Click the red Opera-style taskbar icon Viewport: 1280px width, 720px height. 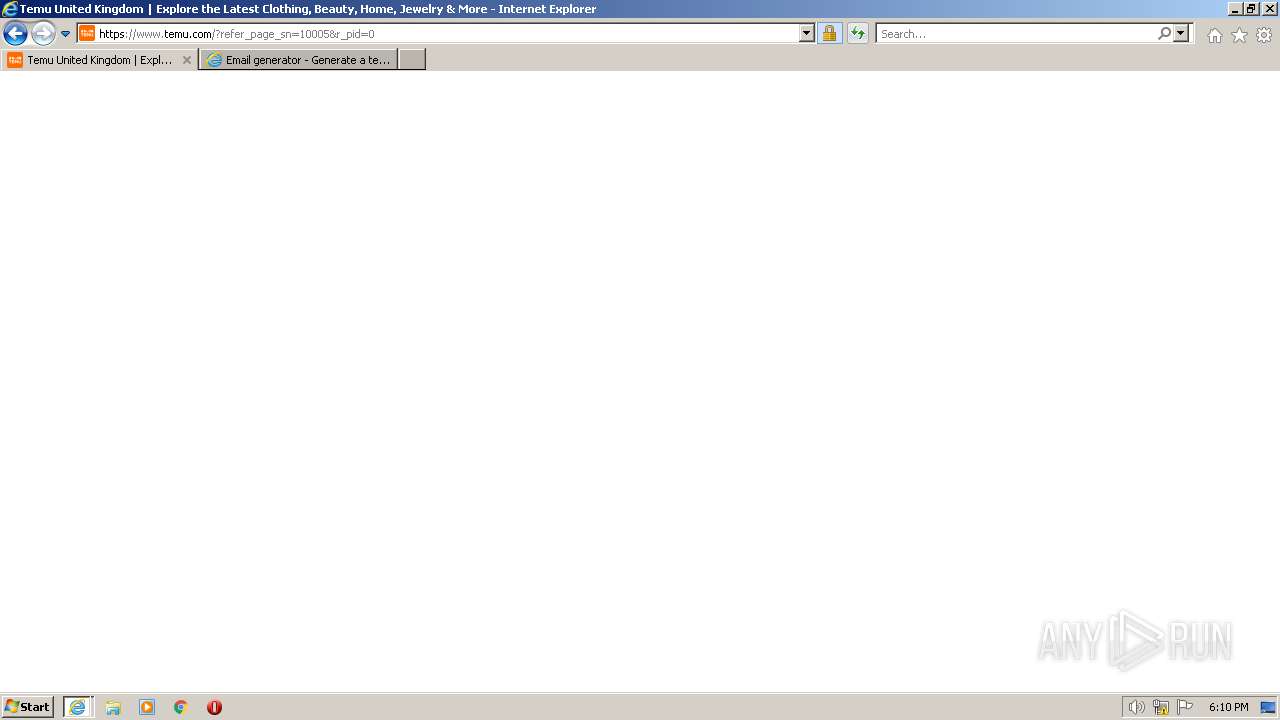tap(214, 707)
